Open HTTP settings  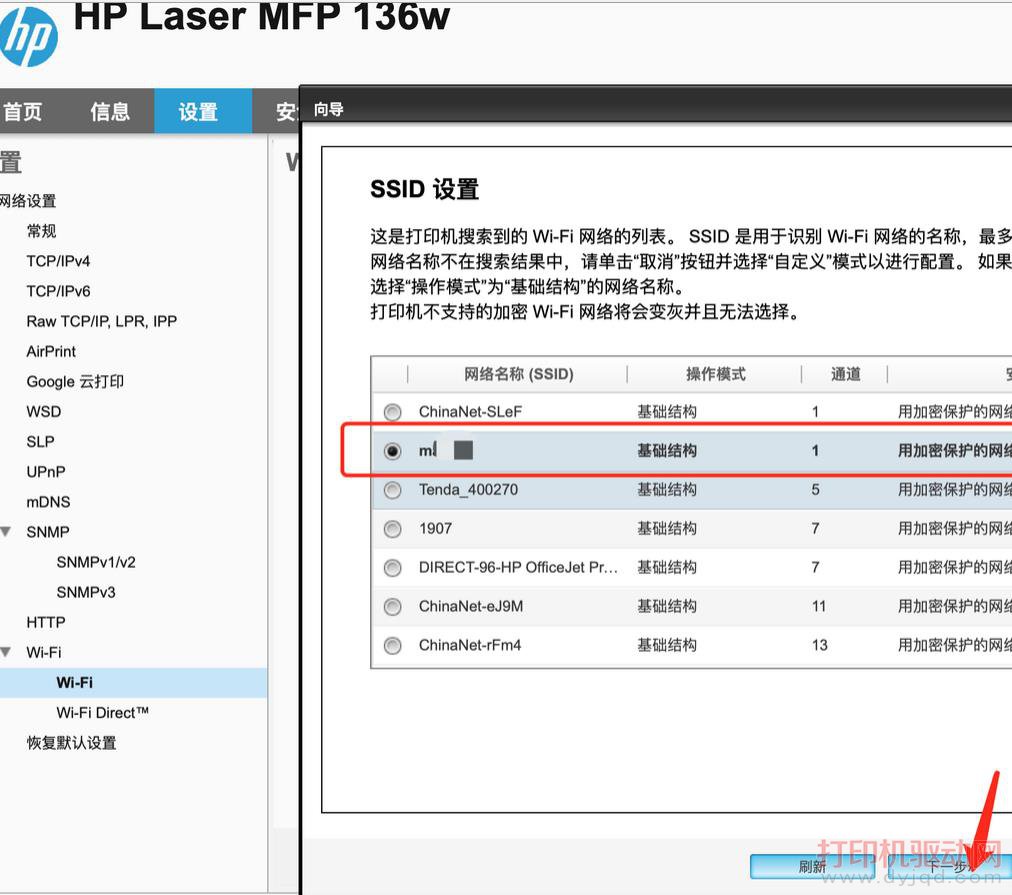(46, 622)
